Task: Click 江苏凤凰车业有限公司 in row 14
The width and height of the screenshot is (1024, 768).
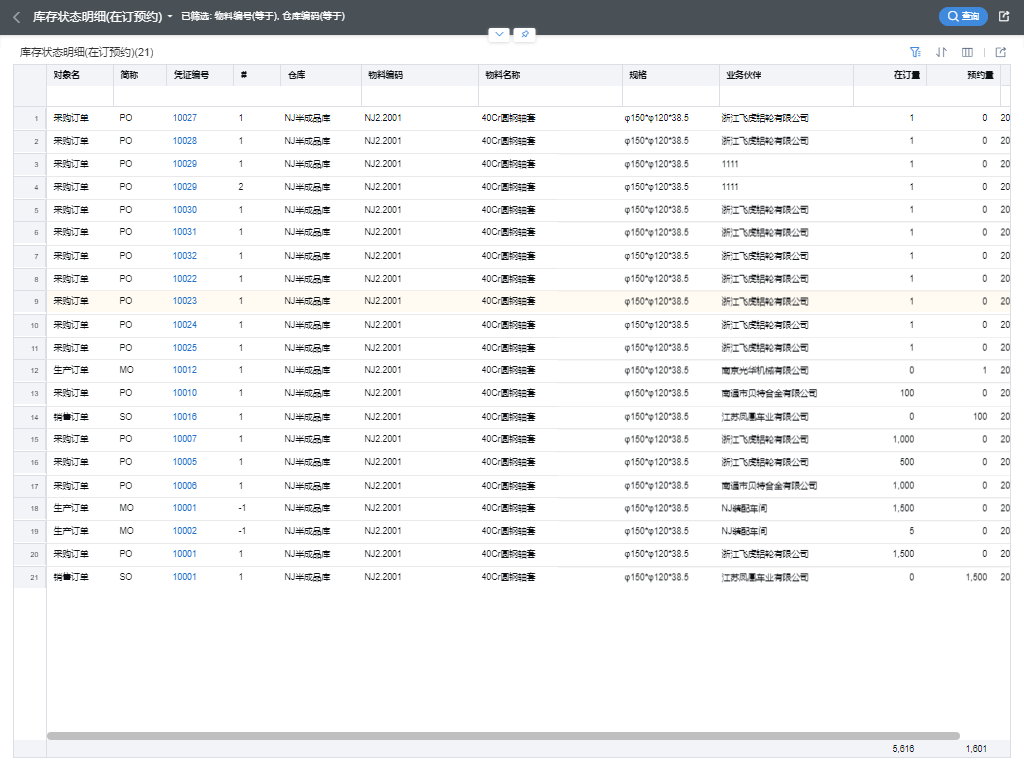Action: (765, 417)
